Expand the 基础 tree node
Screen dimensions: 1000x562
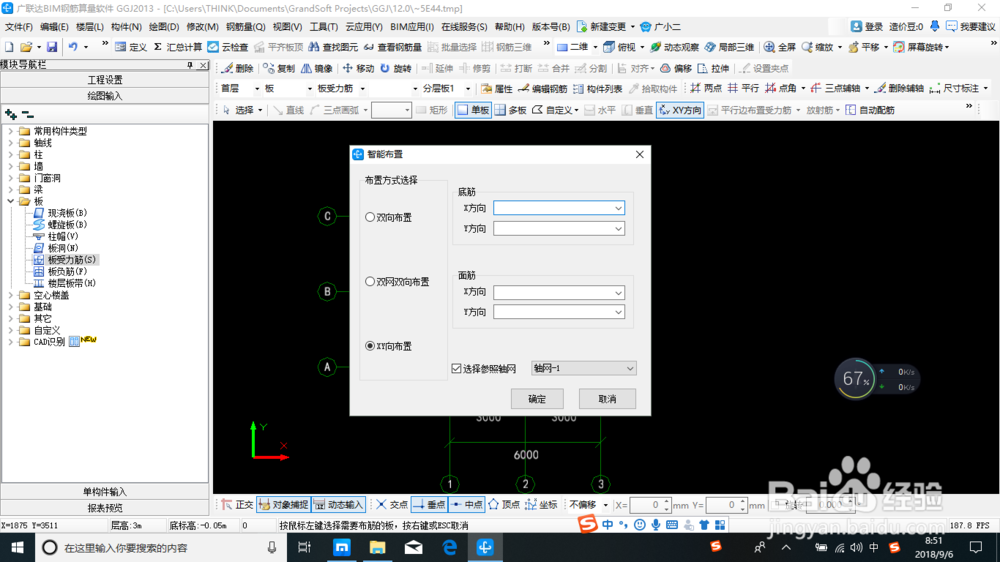click(x=10, y=307)
